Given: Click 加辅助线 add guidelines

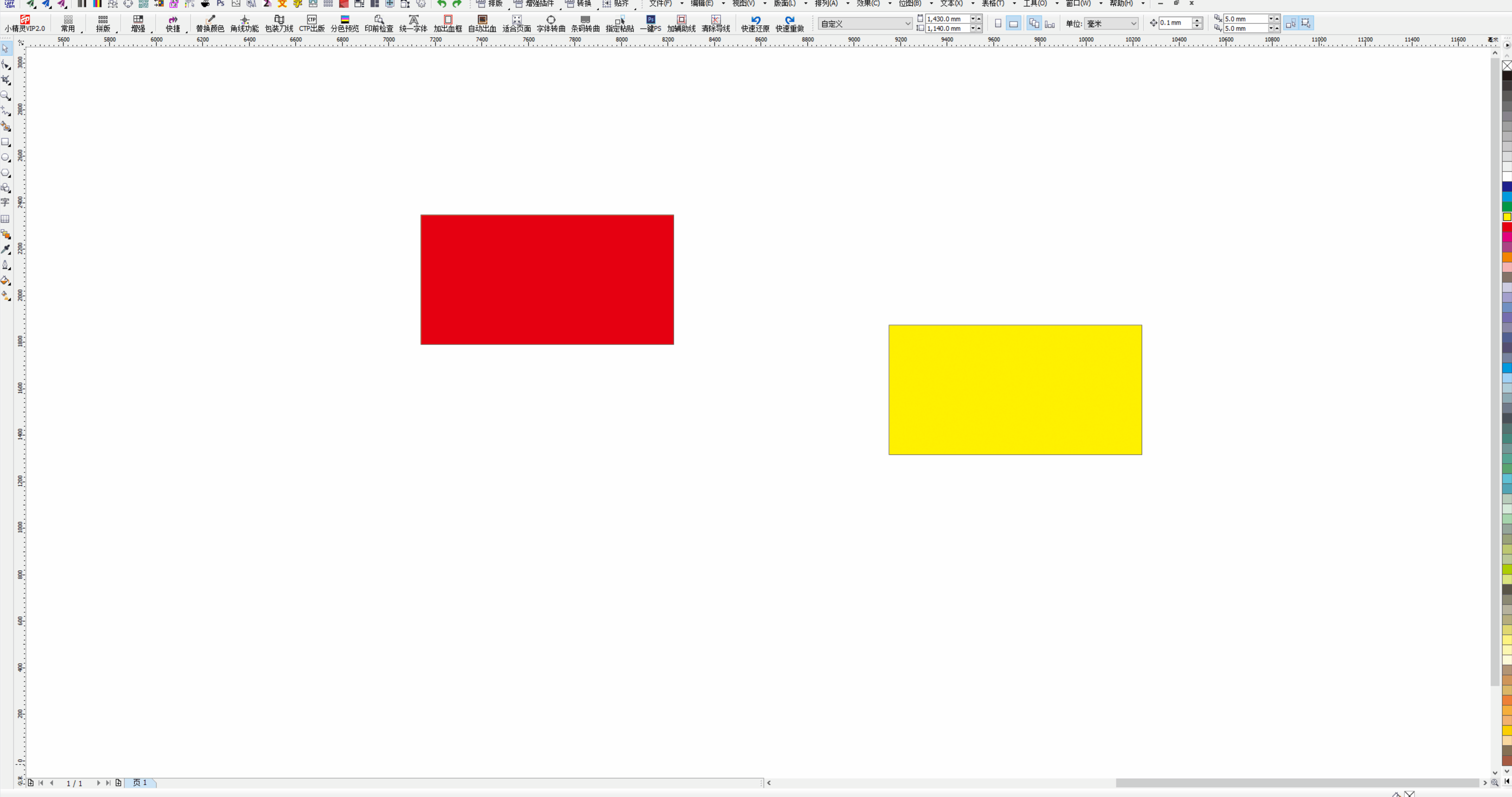Looking at the screenshot, I should coord(682,23).
